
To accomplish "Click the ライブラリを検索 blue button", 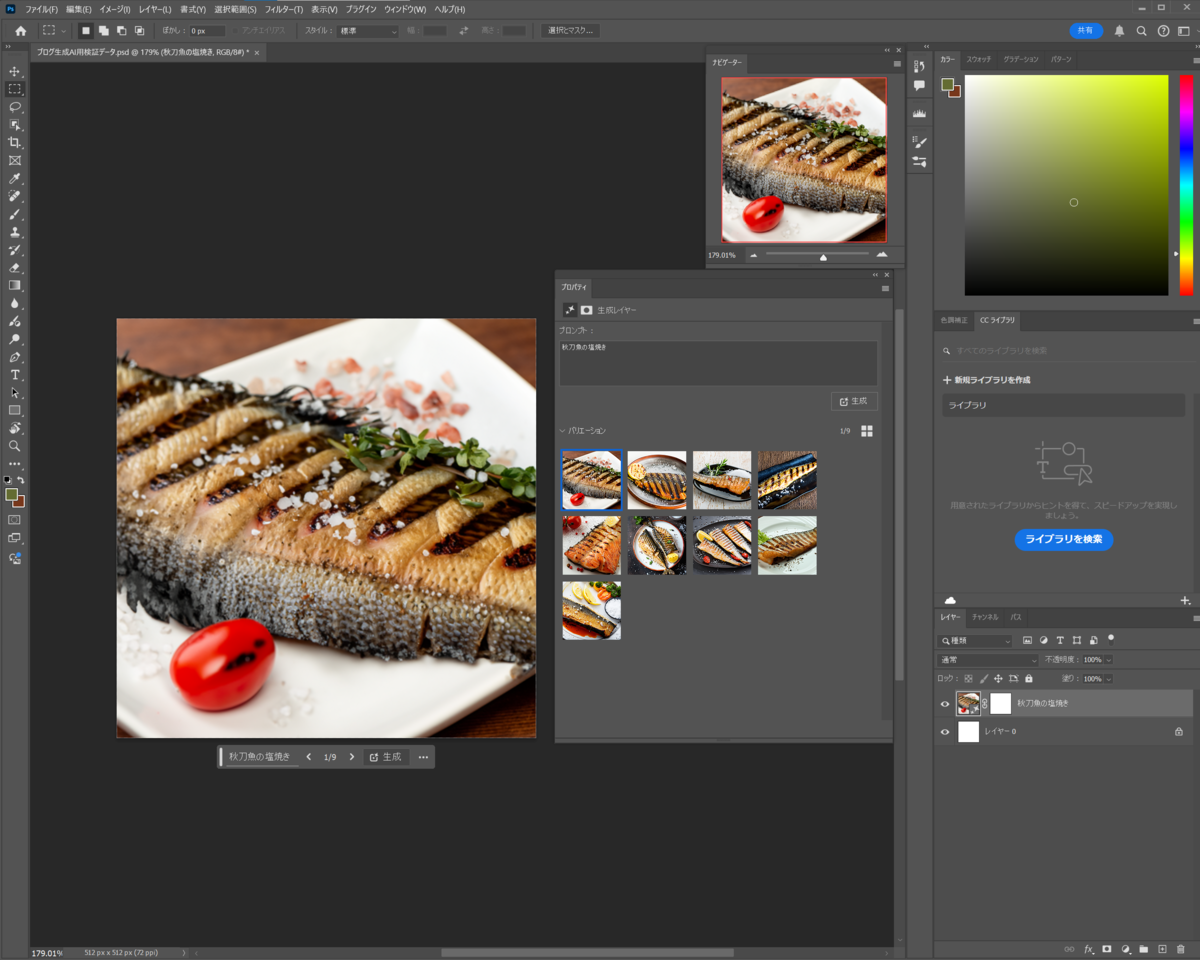I will coord(1064,539).
